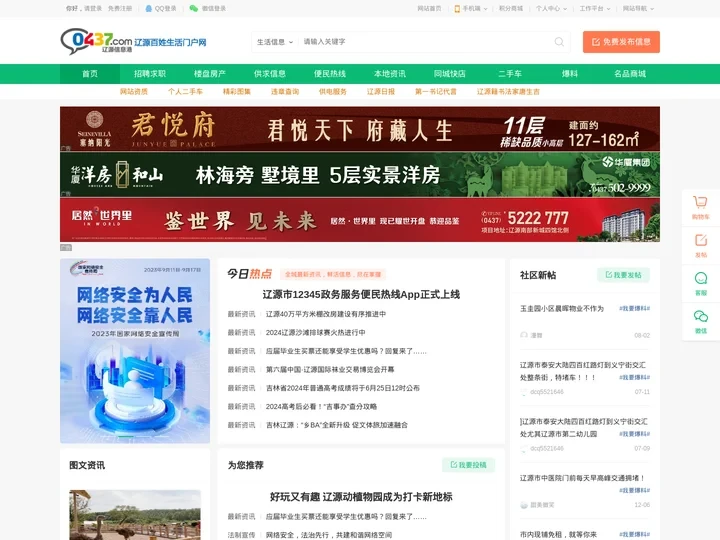Click the search magnifier icon
The width and height of the screenshot is (720, 540).
[x=559, y=42]
